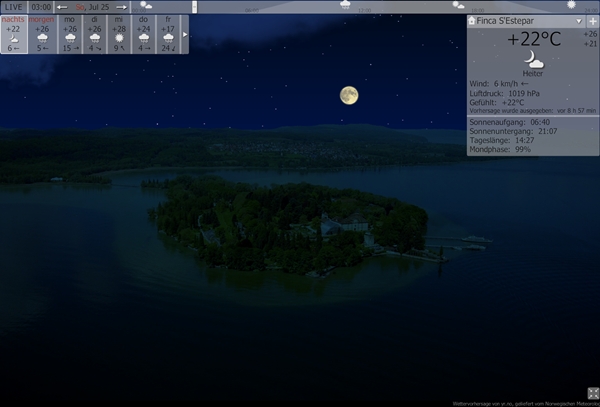600x407 pixels.
Task: Go to previous day with left arrow
Action: tap(62, 7)
